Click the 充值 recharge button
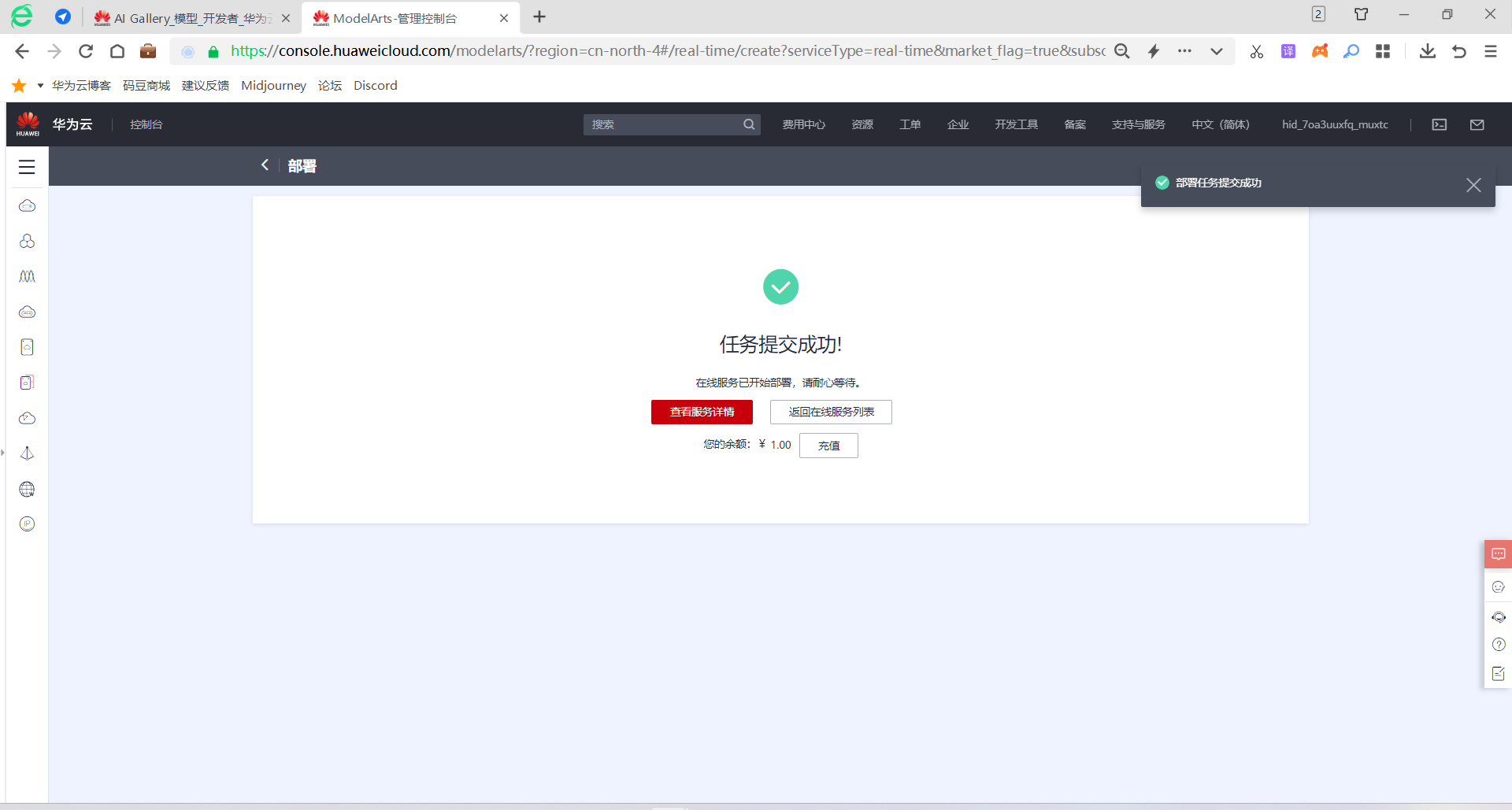The width and height of the screenshot is (1512, 810). 828,446
